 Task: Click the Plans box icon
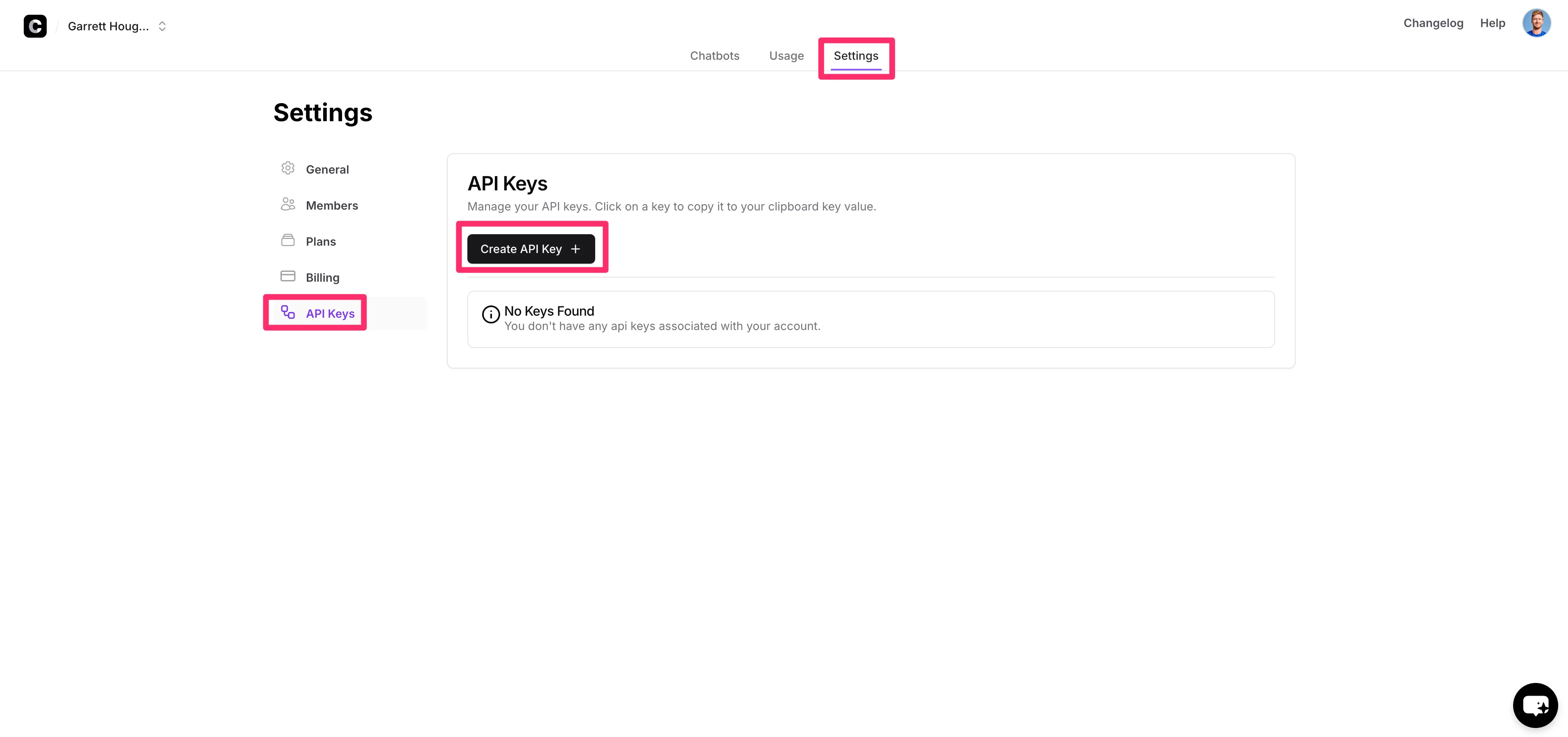coord(288,240)
